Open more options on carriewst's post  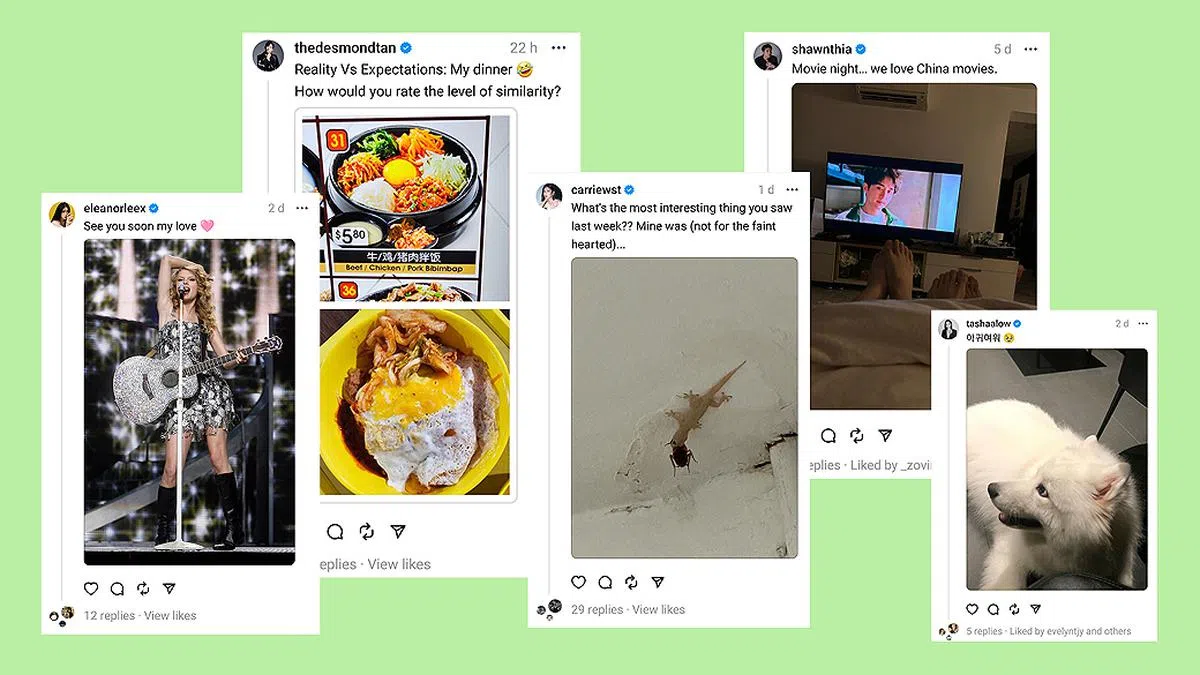[x=793, y=190]
